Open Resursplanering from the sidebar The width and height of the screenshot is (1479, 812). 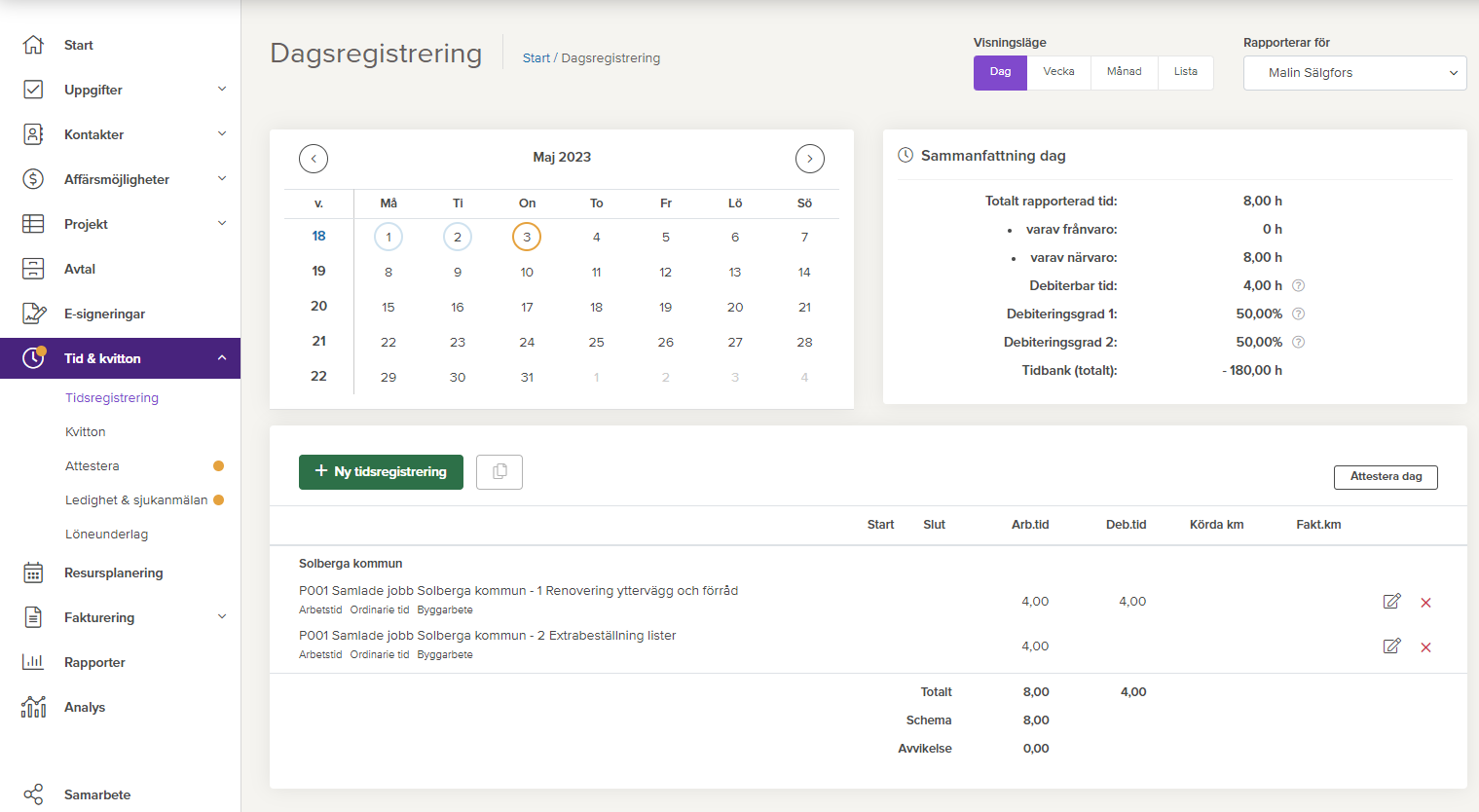pos(113,573)
